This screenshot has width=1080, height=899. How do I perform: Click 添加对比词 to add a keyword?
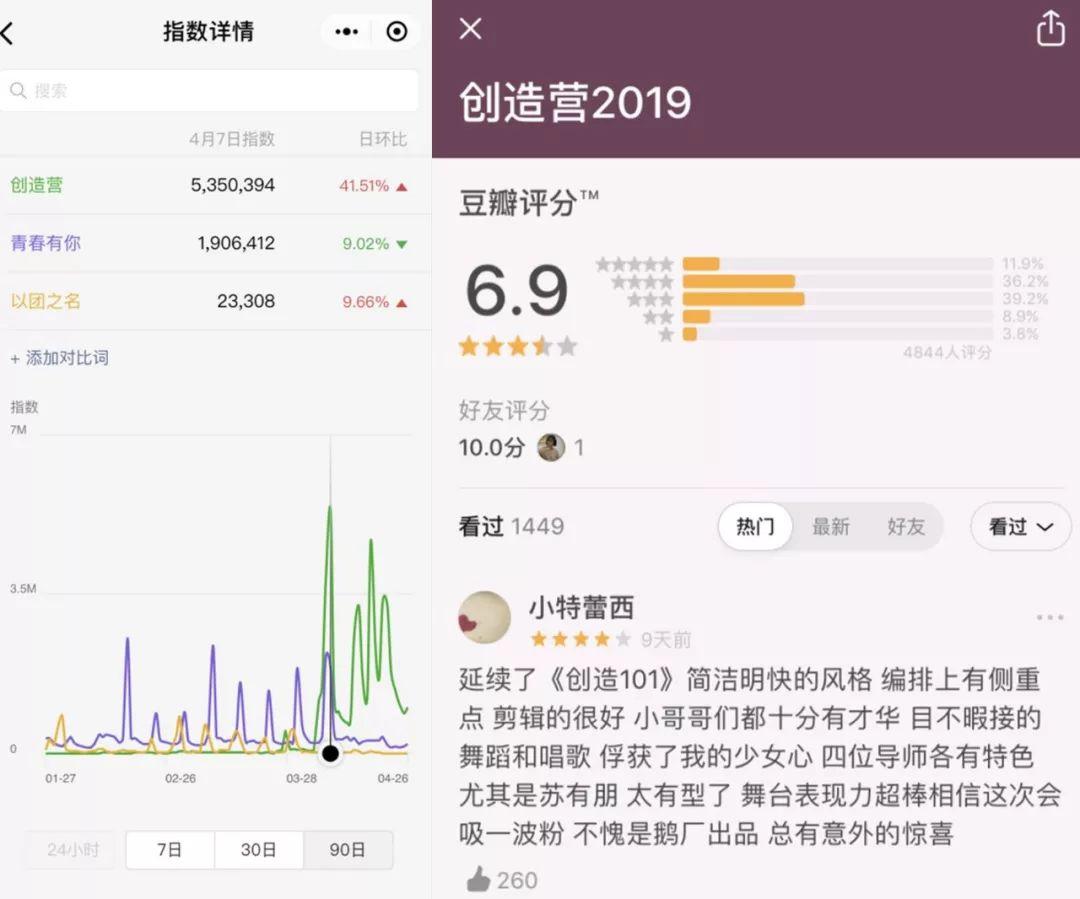[60, 358]
